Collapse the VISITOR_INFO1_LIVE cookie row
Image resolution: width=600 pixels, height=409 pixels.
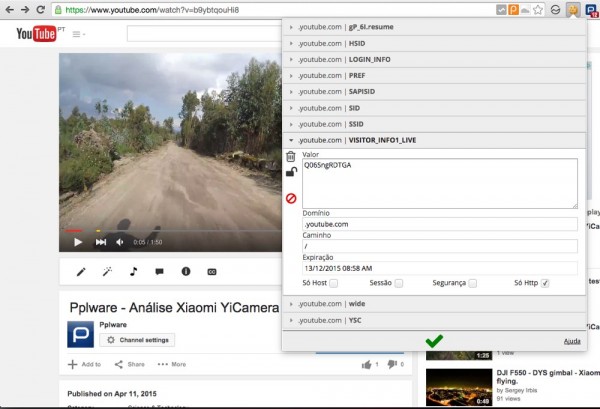click(434, 140)
